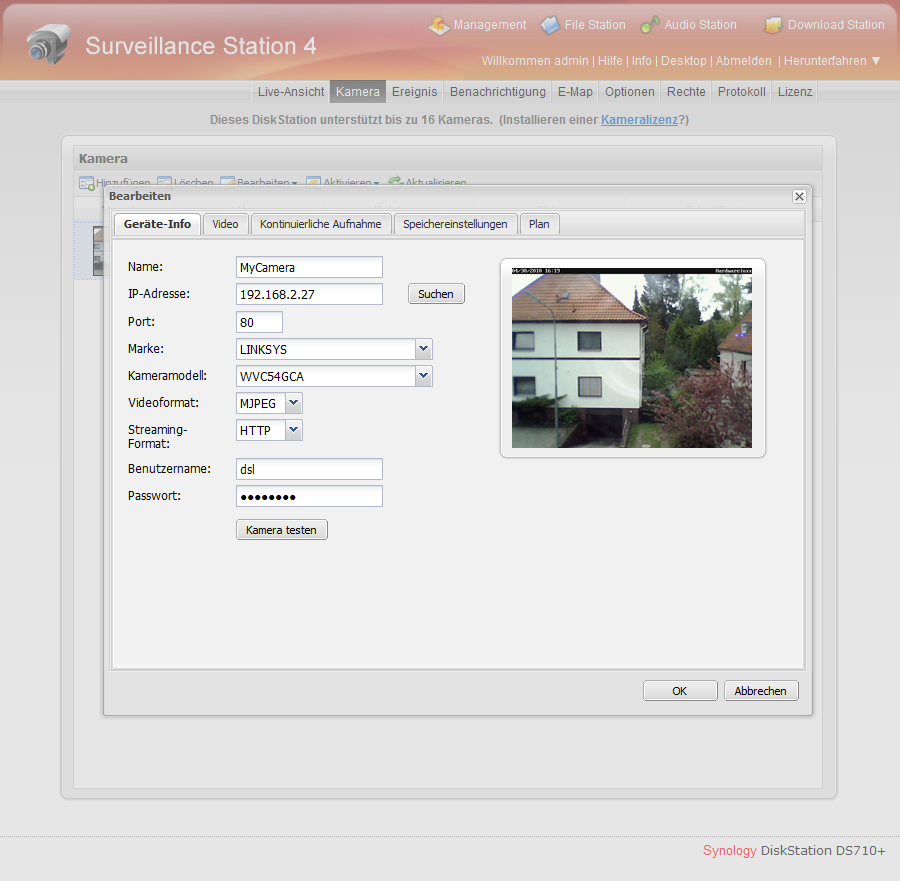This screenshot has height=881, width=900.
Task: Click the Port field showing 80
Action: coord(259,322)
